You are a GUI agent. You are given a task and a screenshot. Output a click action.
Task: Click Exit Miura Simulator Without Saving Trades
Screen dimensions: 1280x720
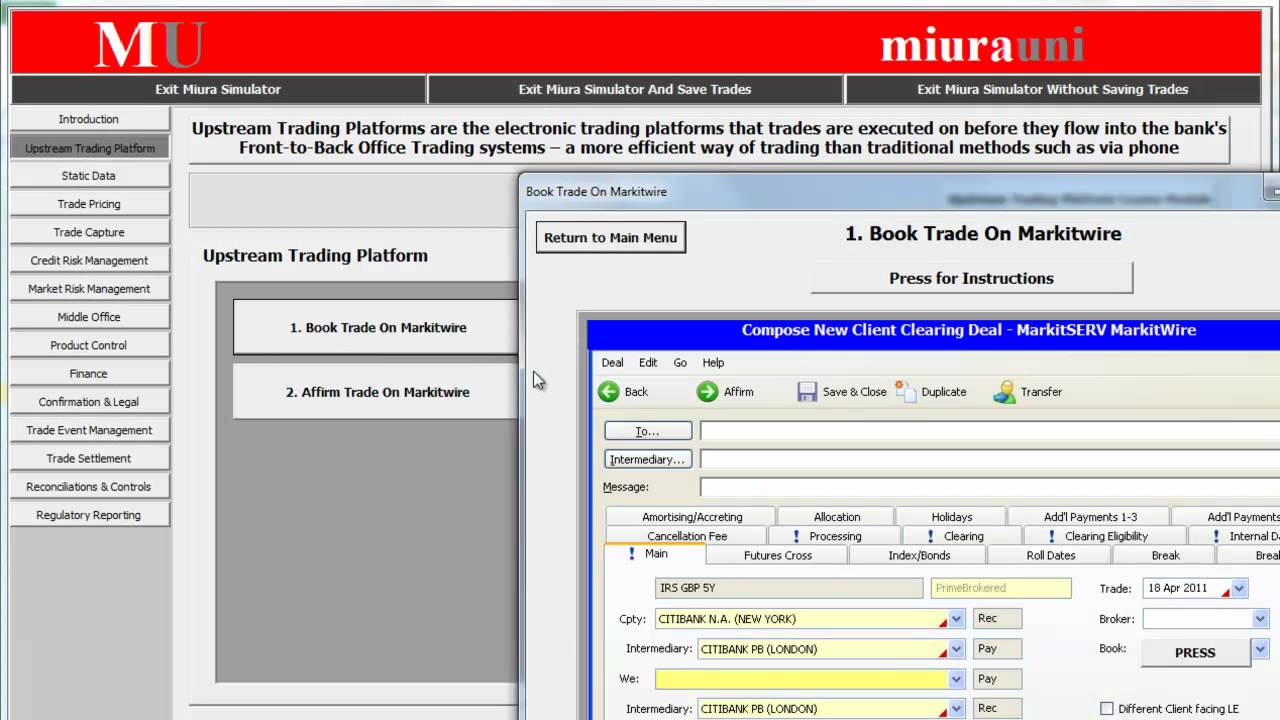click(x=1053, y=89)
